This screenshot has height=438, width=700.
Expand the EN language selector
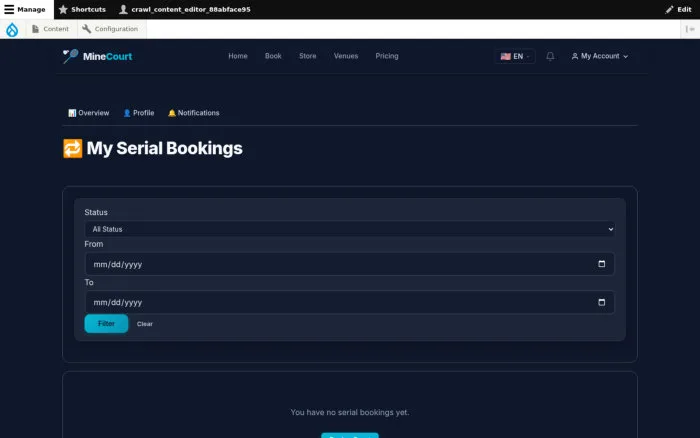[514, 56]
